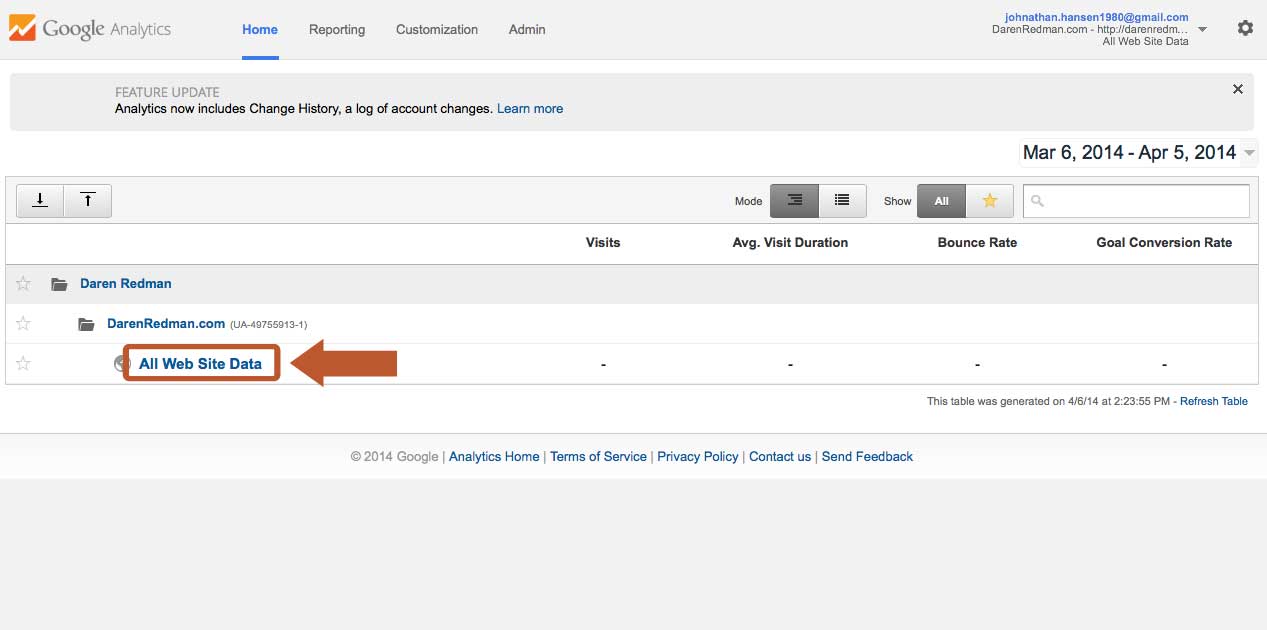
Task: Click the Bounce Rate column header
Action: [x=977, y=243]
